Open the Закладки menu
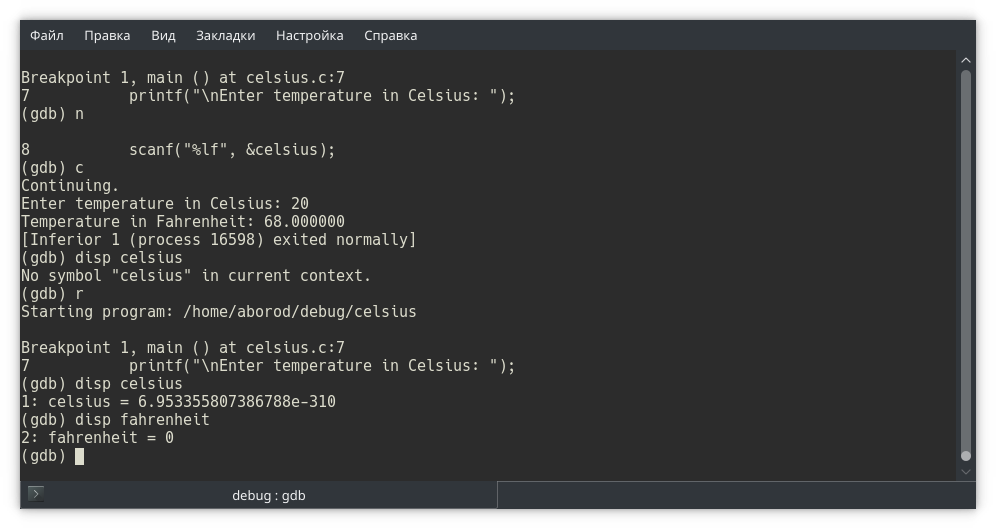The width and height of the screenshot is (996, 529). pos(225,35)
